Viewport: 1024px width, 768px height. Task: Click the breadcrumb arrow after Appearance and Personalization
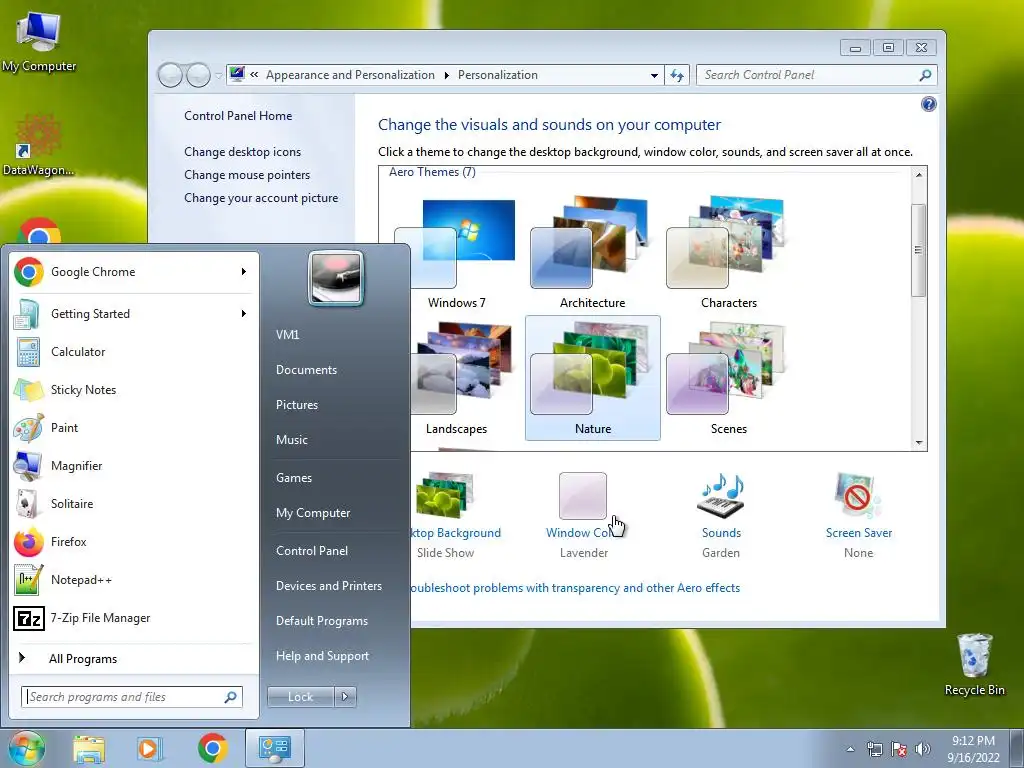(447, 75)
